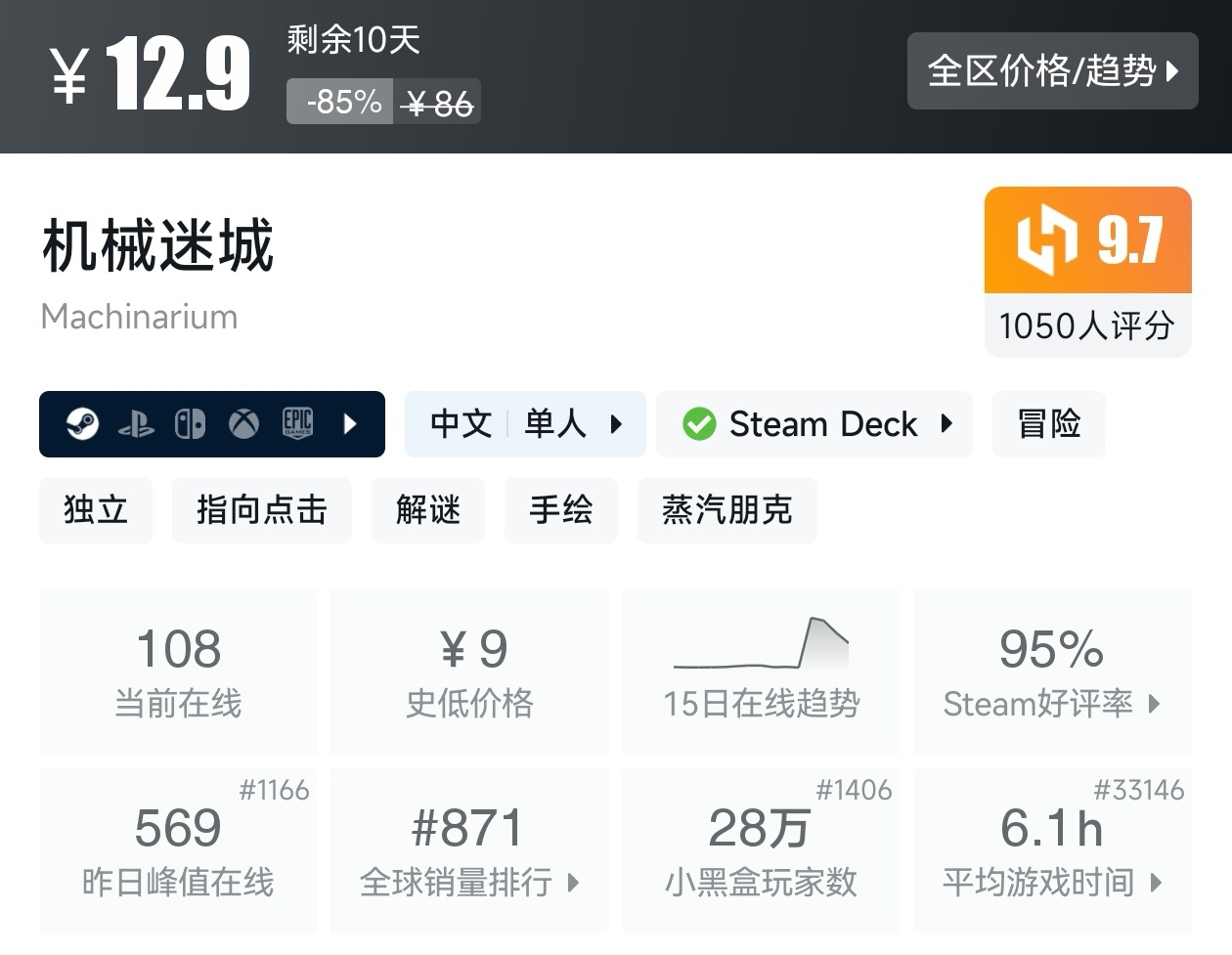This screenshot has height=955, width=1232.
Task: Click the orange Xiaoheihe 9.7 score badge
Action: 1087,240
